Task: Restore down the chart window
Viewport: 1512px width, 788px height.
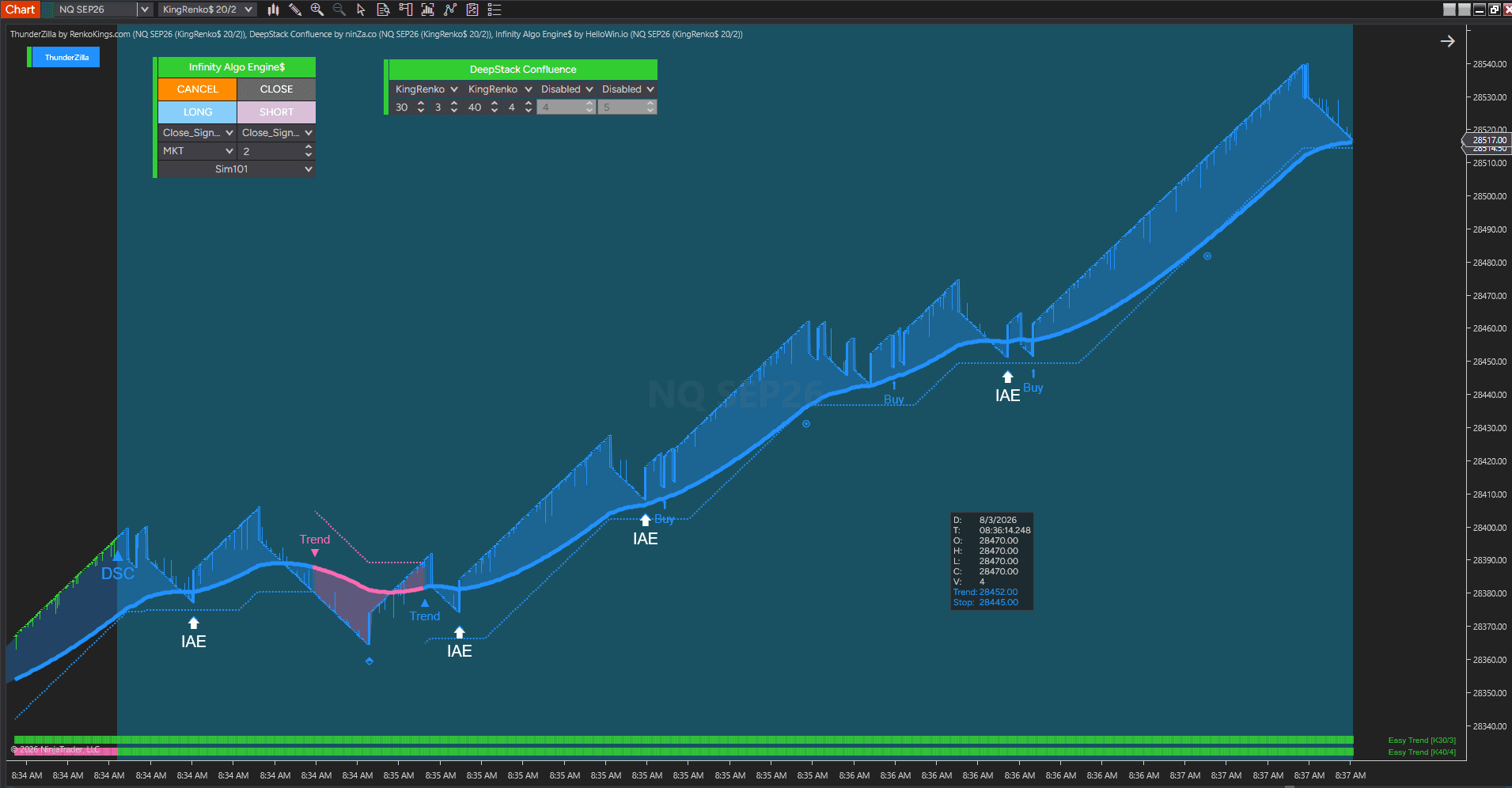Action: [x=1494, y=9]
